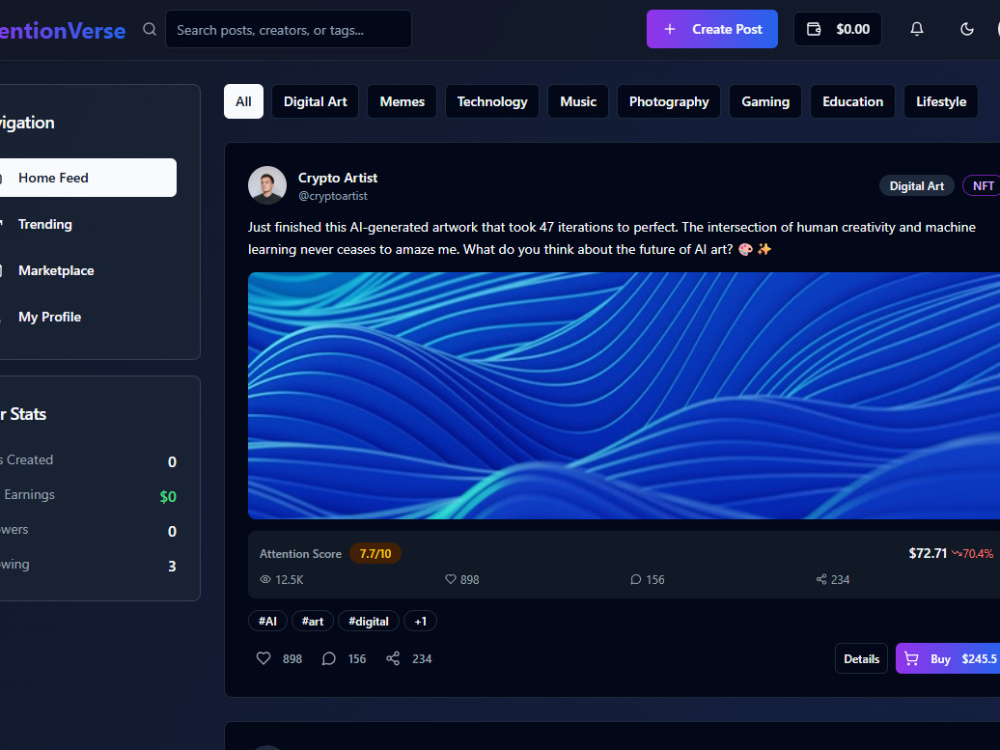
Task: Click the #art tag
Action: (312, 621)
